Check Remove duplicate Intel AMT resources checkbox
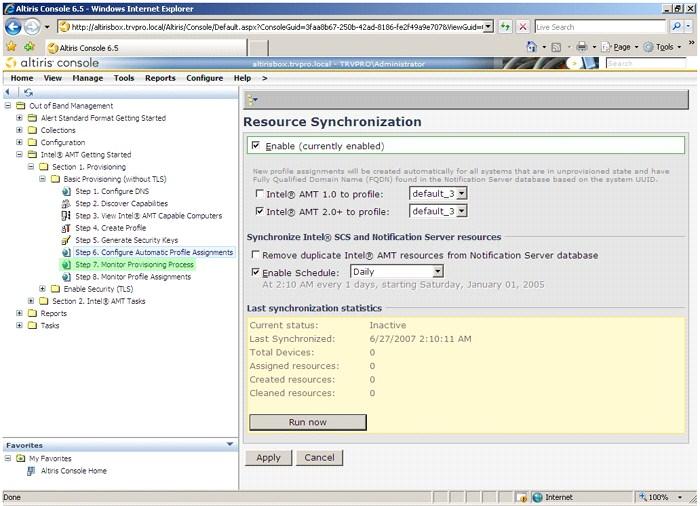700x506 pixels. click(x=255, y=254)
